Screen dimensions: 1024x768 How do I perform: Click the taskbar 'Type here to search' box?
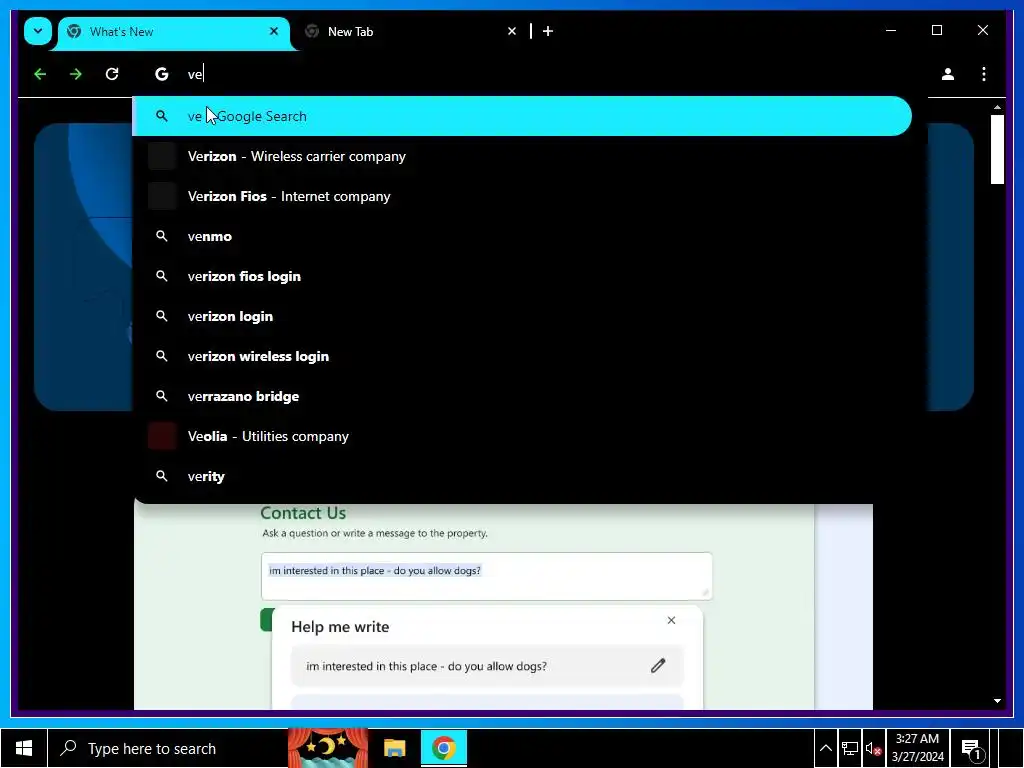point(168,748)
